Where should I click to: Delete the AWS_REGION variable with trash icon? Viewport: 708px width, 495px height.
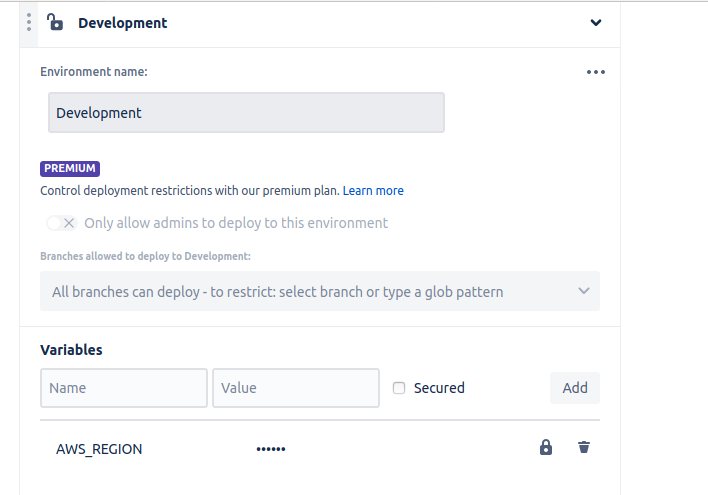tap(584, 447)
